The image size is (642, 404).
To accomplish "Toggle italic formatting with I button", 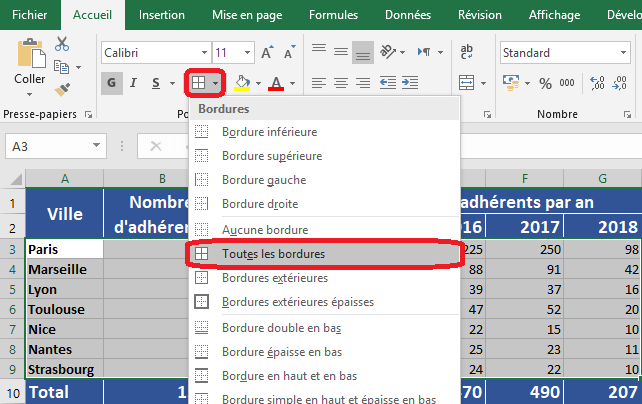I will coord(136,83).
